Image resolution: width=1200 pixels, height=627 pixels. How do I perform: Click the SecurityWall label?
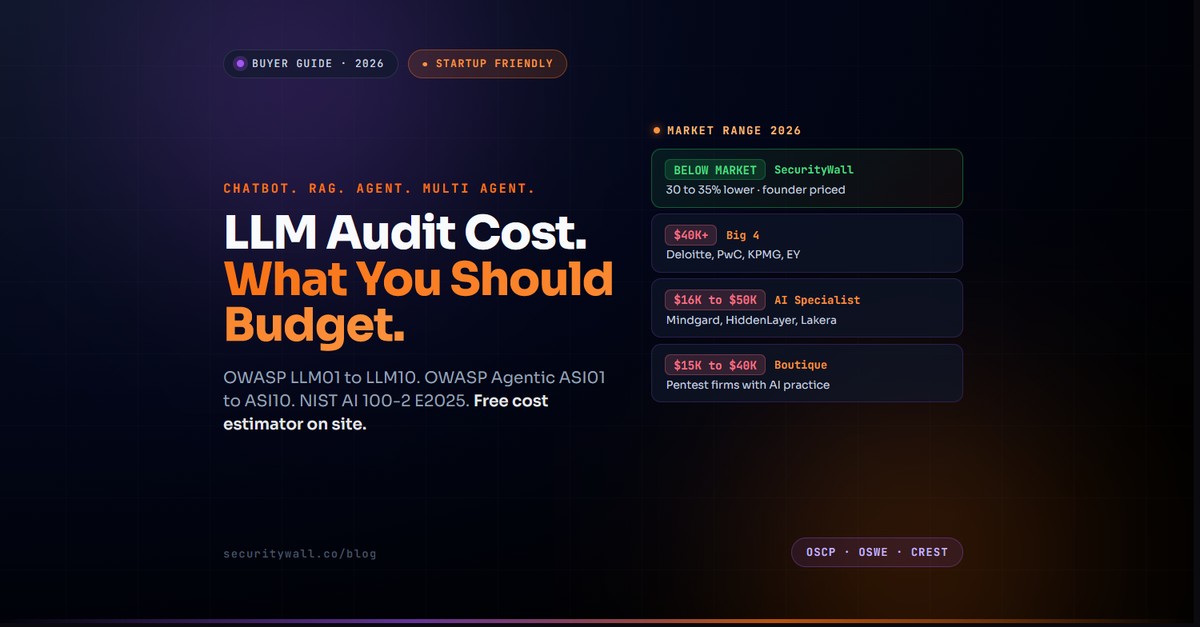pyautogui.click(x=814, y=170)
